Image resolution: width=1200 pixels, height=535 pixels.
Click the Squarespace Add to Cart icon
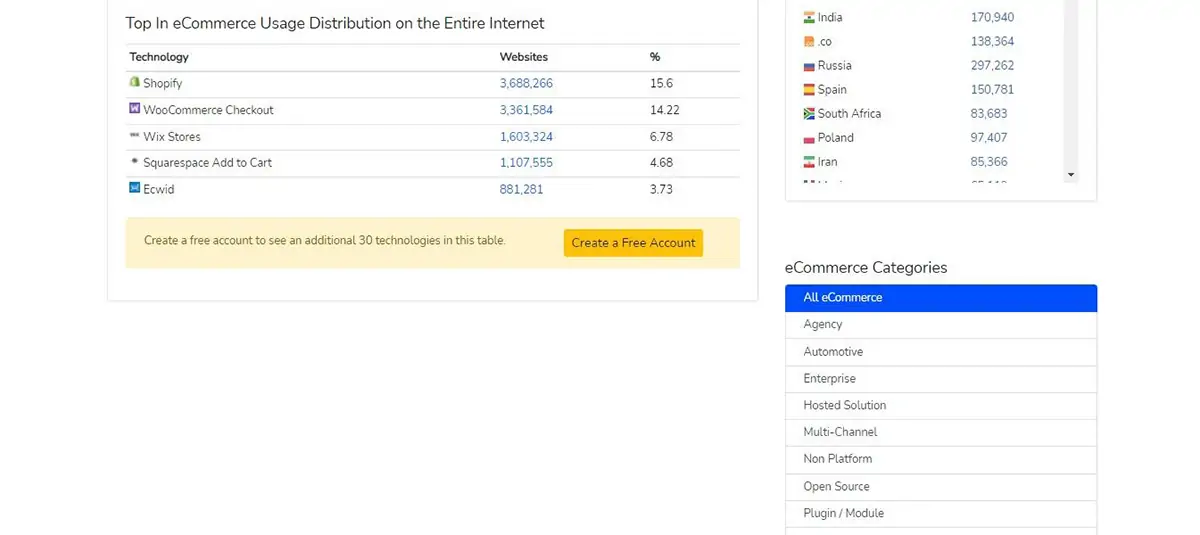pyautogui.click(x=134, y=162)
